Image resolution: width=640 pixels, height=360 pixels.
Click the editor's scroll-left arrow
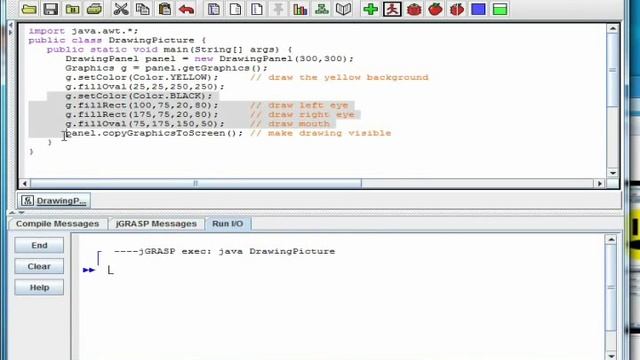[x=24, y=184]
